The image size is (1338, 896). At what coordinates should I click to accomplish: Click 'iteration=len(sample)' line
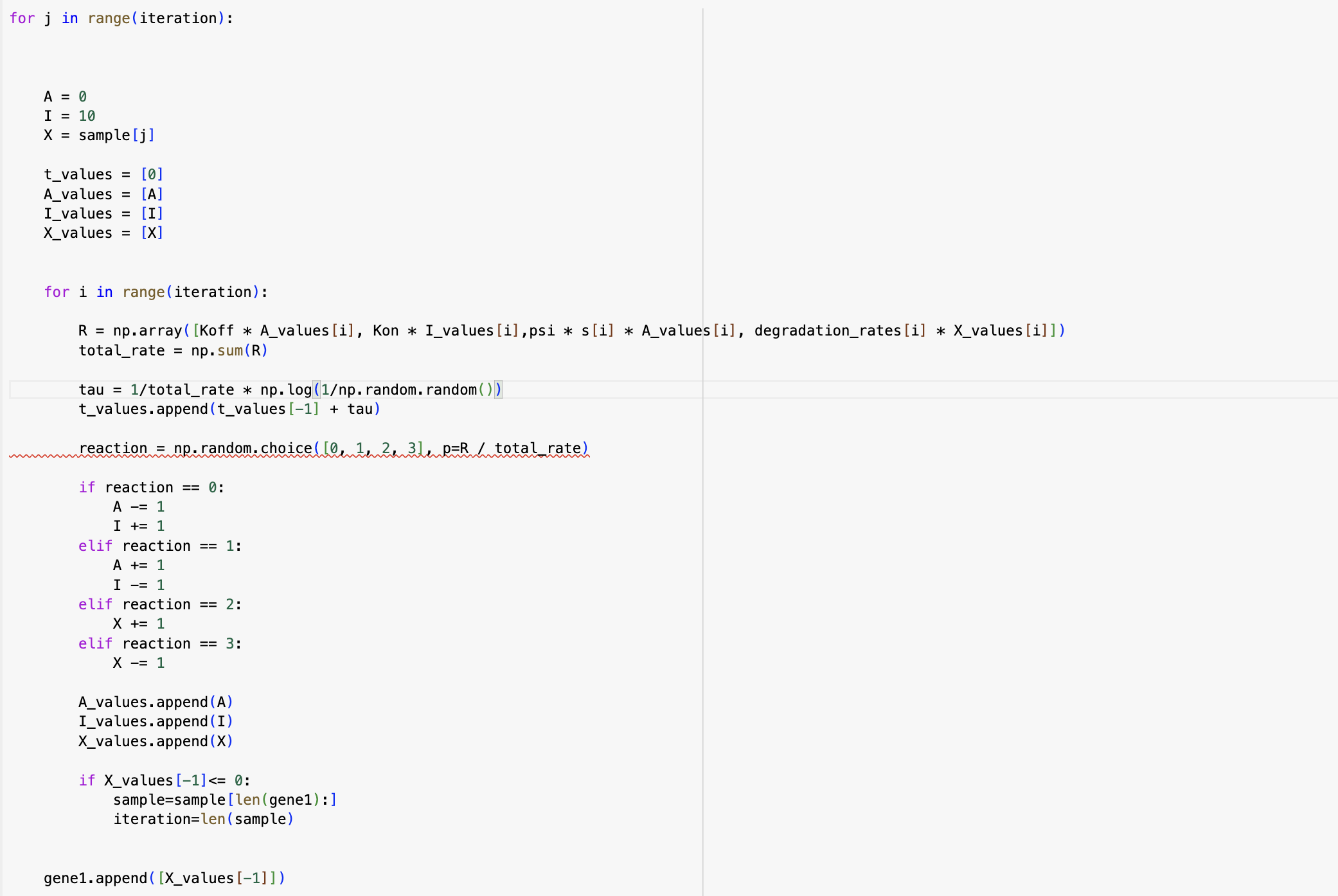[203, 819]
